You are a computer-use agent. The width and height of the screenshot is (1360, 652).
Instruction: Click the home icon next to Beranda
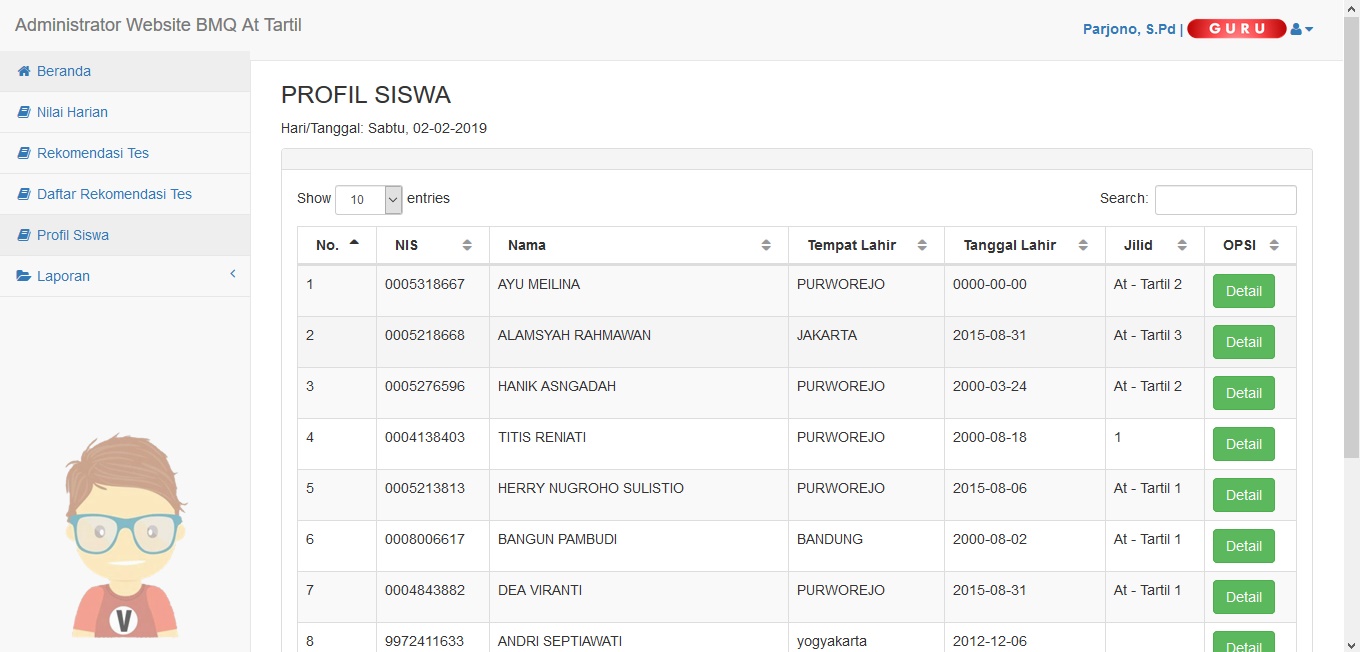[24, 71]
